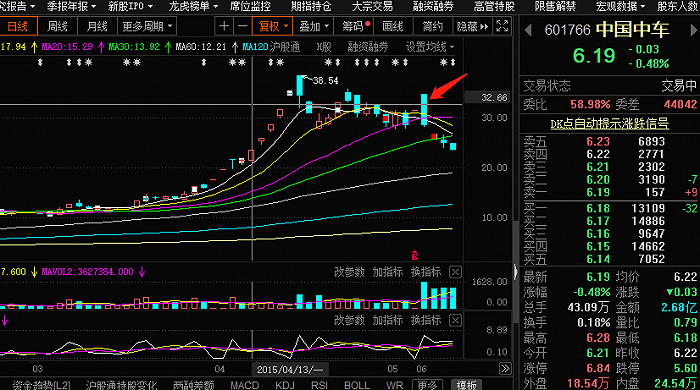Screen dimensions: 700x390
Task: Open 期指持仓 in the top menu
Action: 311,6
